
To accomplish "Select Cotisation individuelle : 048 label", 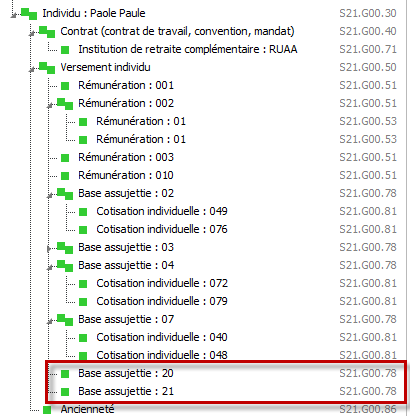I will [162, 355].
